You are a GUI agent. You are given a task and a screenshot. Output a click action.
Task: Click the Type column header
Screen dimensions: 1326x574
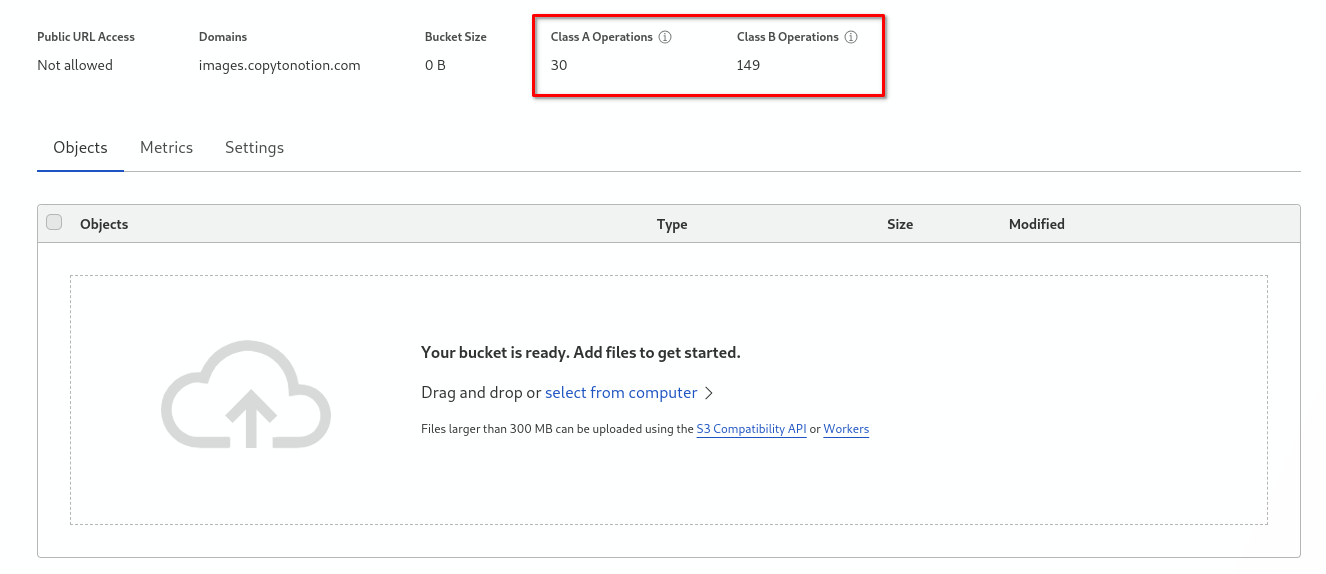pyautogui.click(x=672, y=224)
